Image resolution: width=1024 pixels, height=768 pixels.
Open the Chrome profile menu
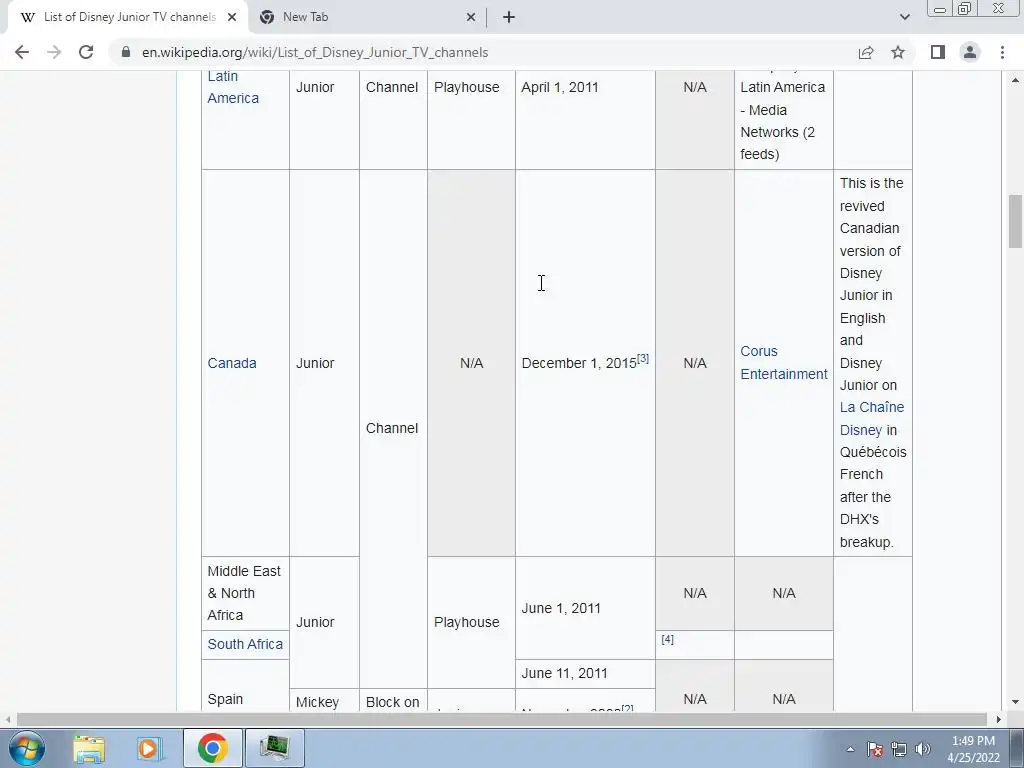pyautogui.click(x=970, y=52)
